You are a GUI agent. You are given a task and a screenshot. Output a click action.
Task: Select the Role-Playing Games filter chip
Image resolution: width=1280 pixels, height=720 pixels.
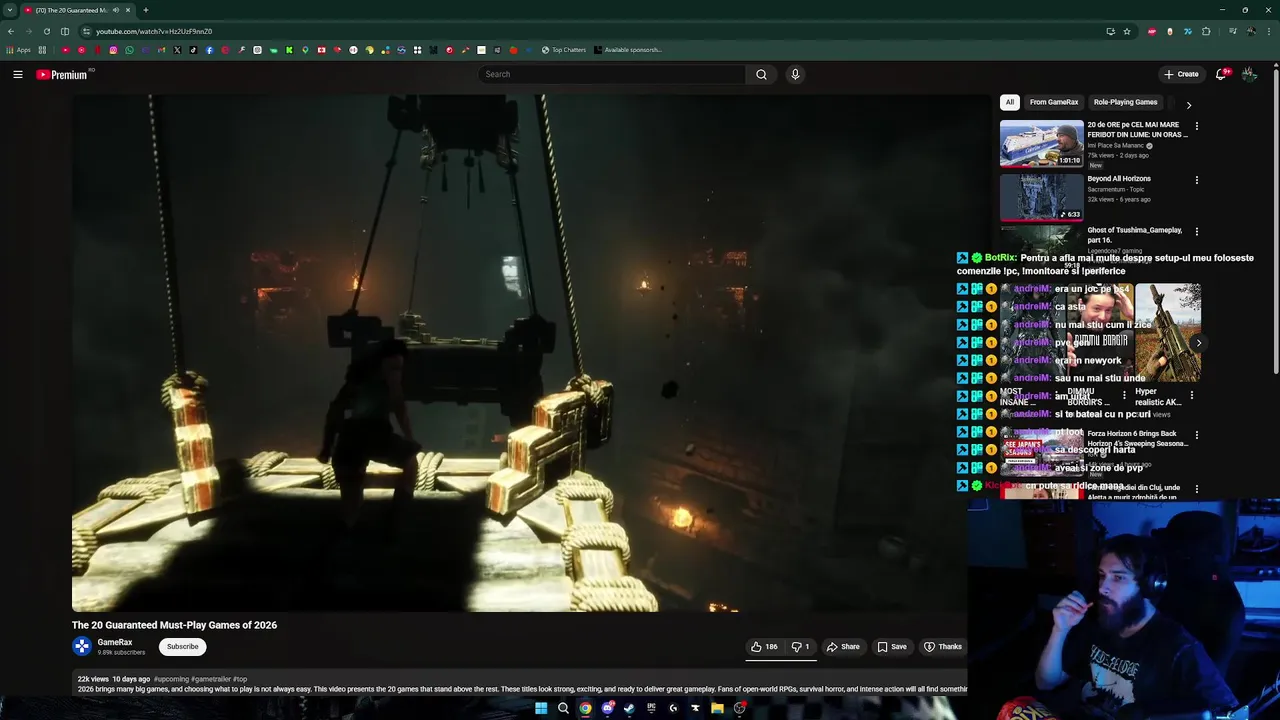click(1125, 102)
